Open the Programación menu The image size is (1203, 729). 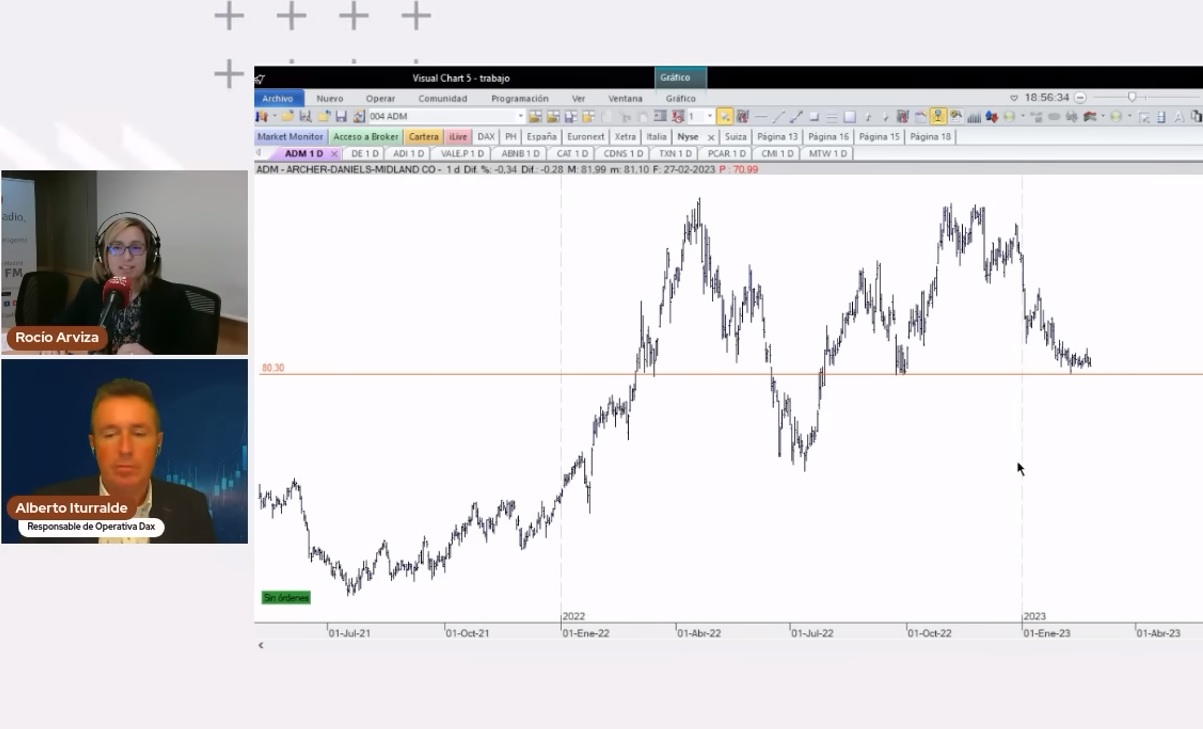(520, 98)
